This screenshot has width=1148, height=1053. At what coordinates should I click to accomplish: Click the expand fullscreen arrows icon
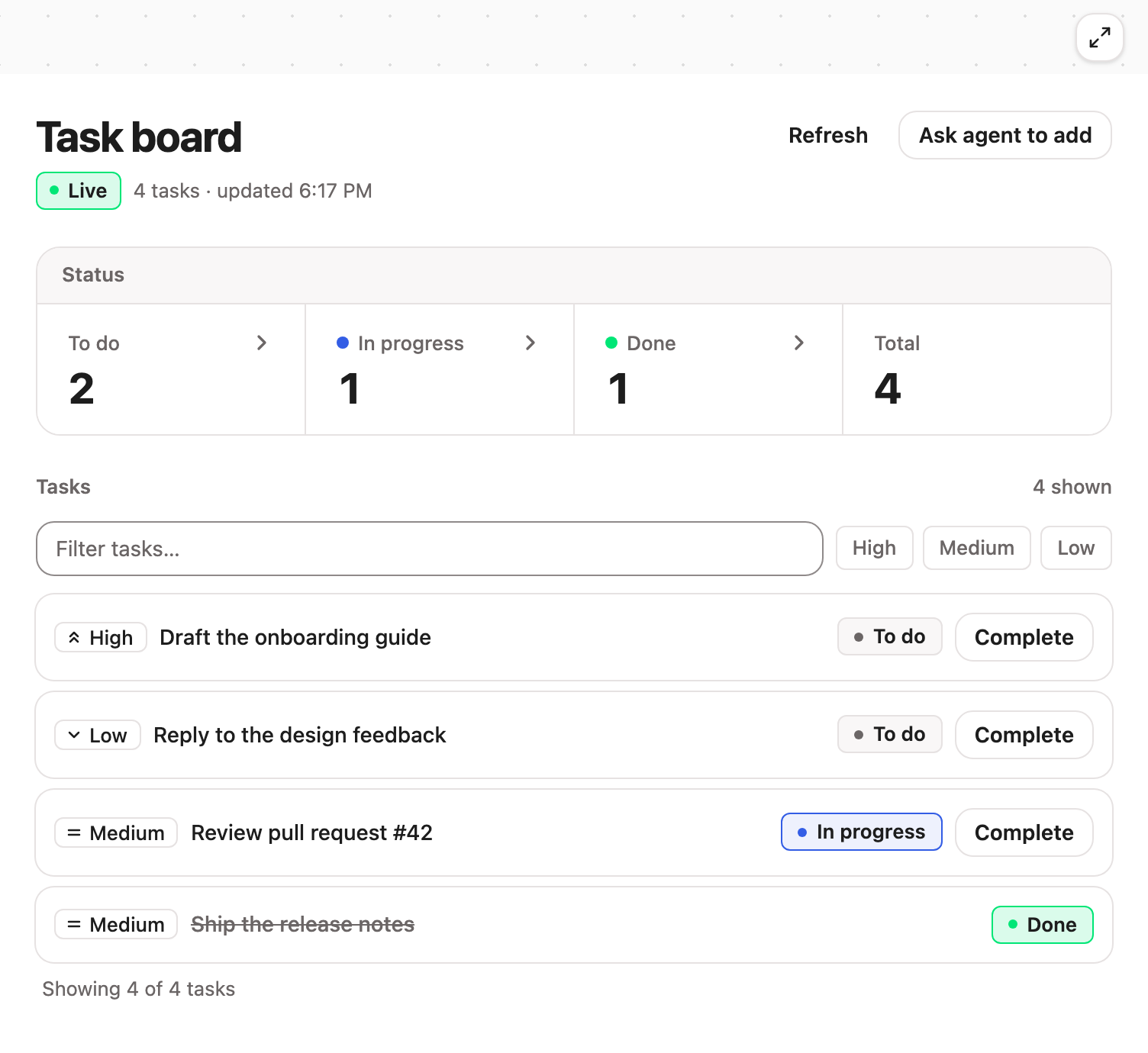tap(1100, 37)
